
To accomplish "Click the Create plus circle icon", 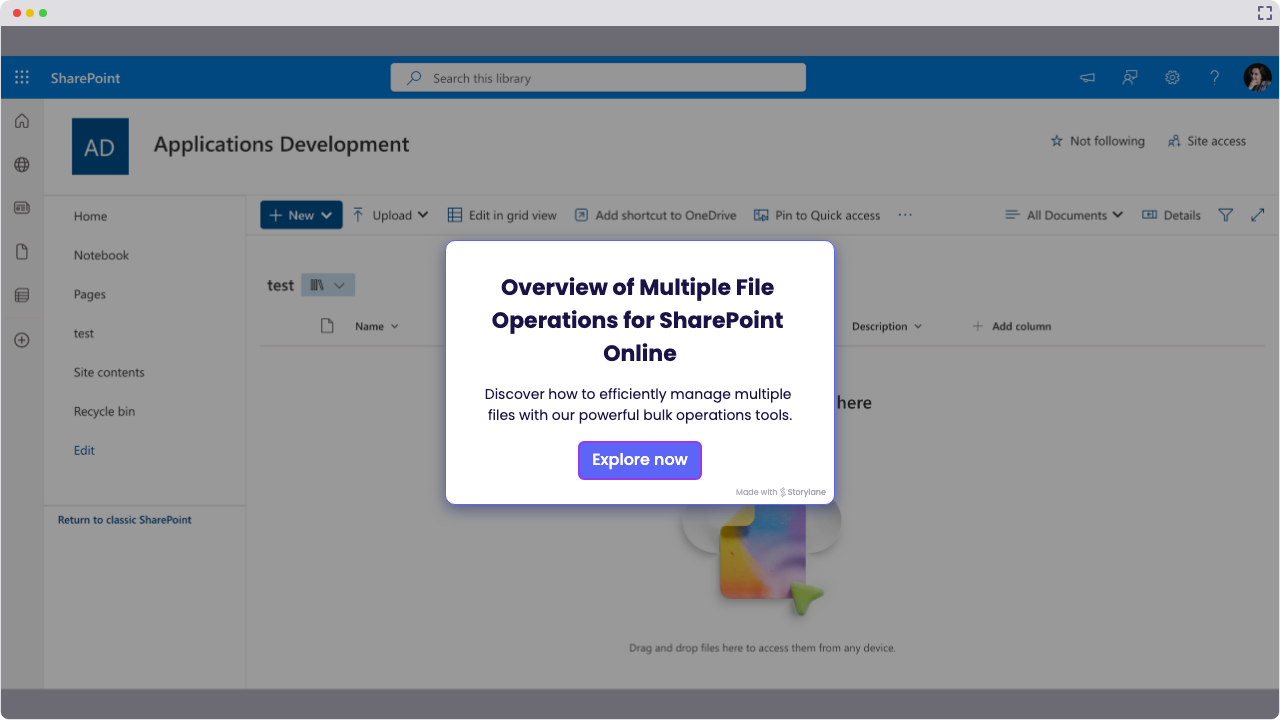I will pyautogui.click(x=22, y=340).
